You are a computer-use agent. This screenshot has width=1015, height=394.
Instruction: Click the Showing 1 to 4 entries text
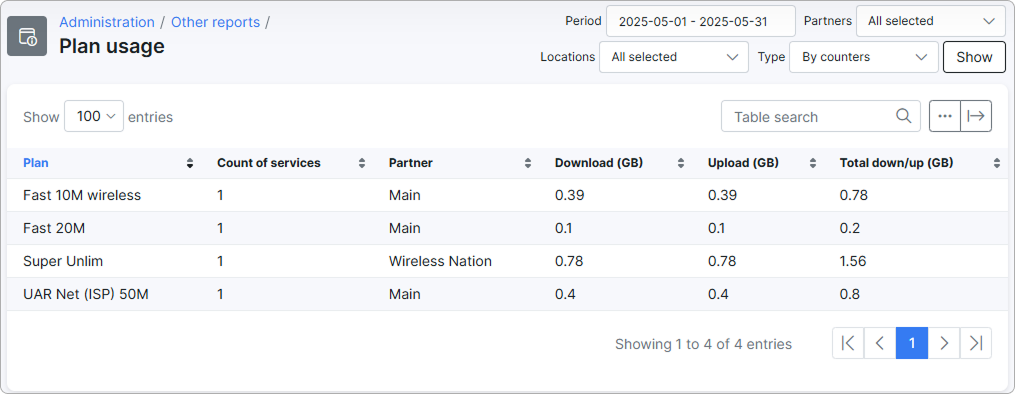(x=703, y=344)
